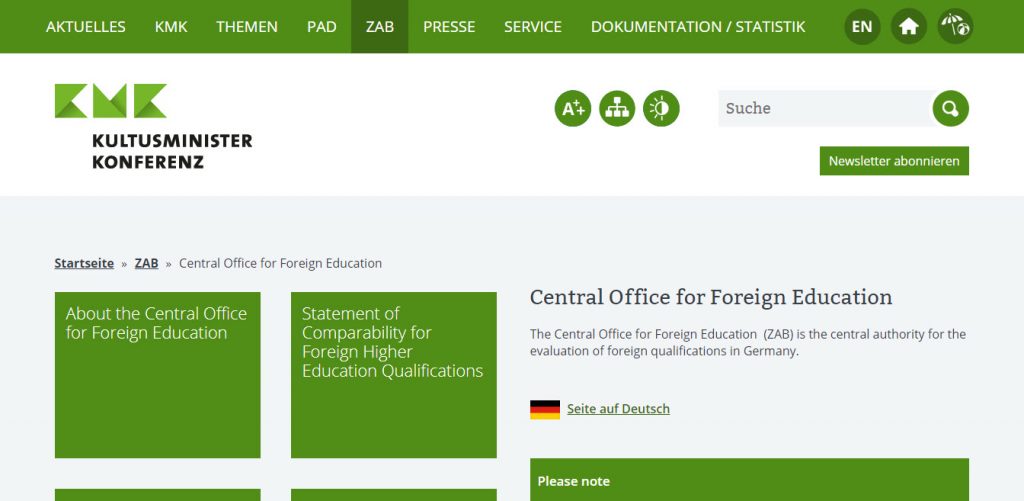Follow the Seite auf Deutsch link
This screenshot has height=501, width=1024.
618,409
